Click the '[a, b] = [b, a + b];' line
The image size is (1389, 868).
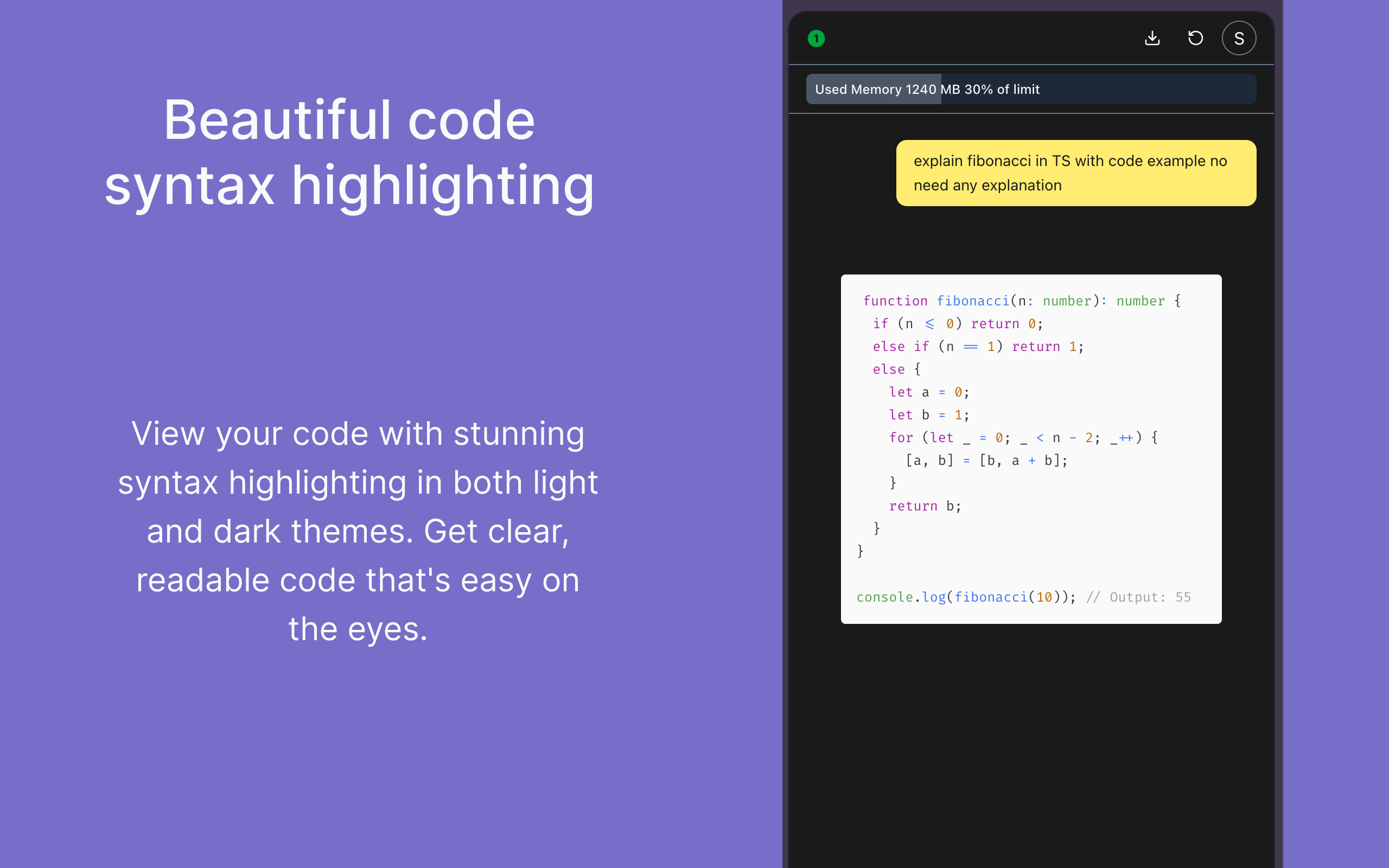pyautogui.click(x=986, y=461)
